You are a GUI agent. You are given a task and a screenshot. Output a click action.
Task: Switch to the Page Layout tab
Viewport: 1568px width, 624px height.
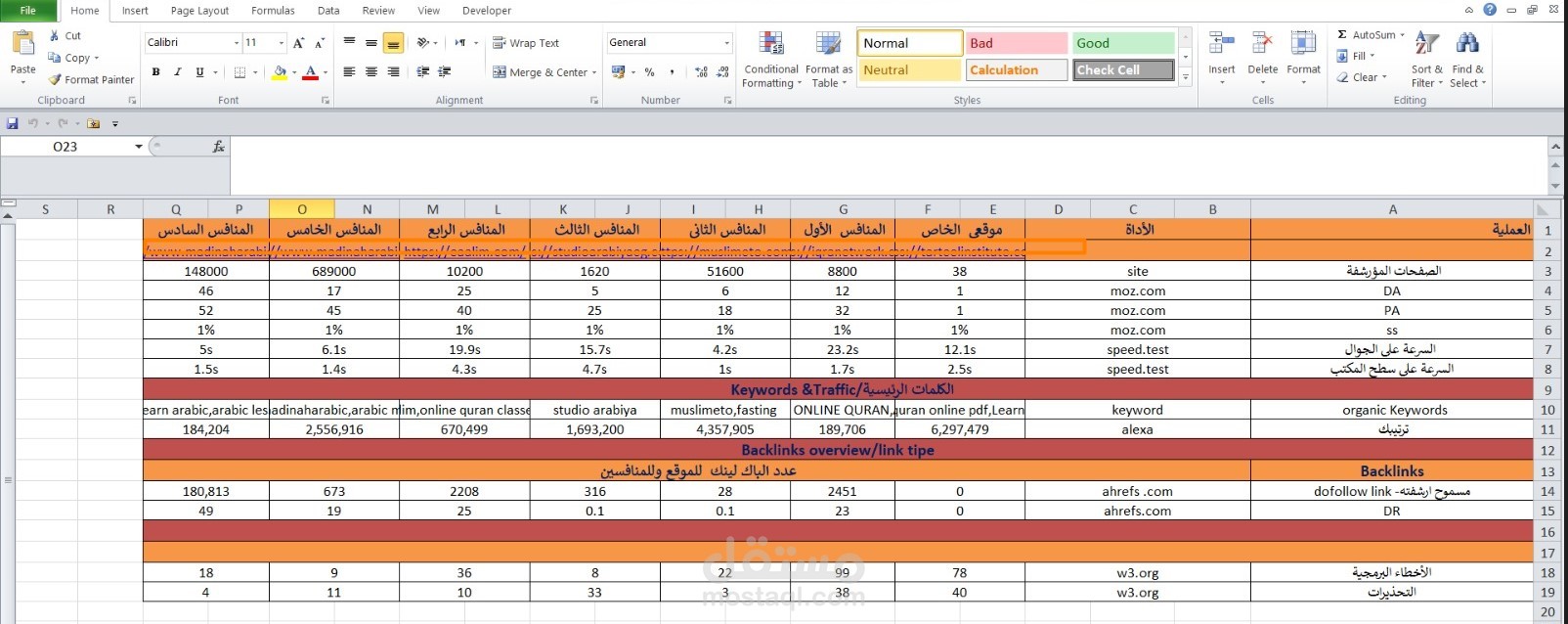pyautogui.click(x=199, y=11)
